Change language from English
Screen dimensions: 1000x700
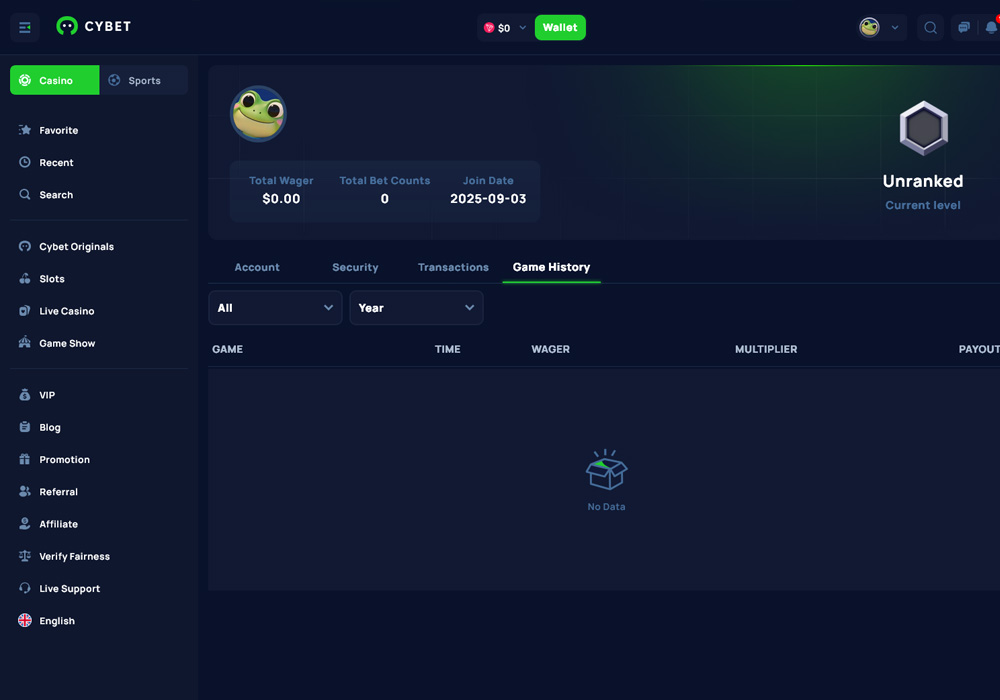click(x=57, y=621)
